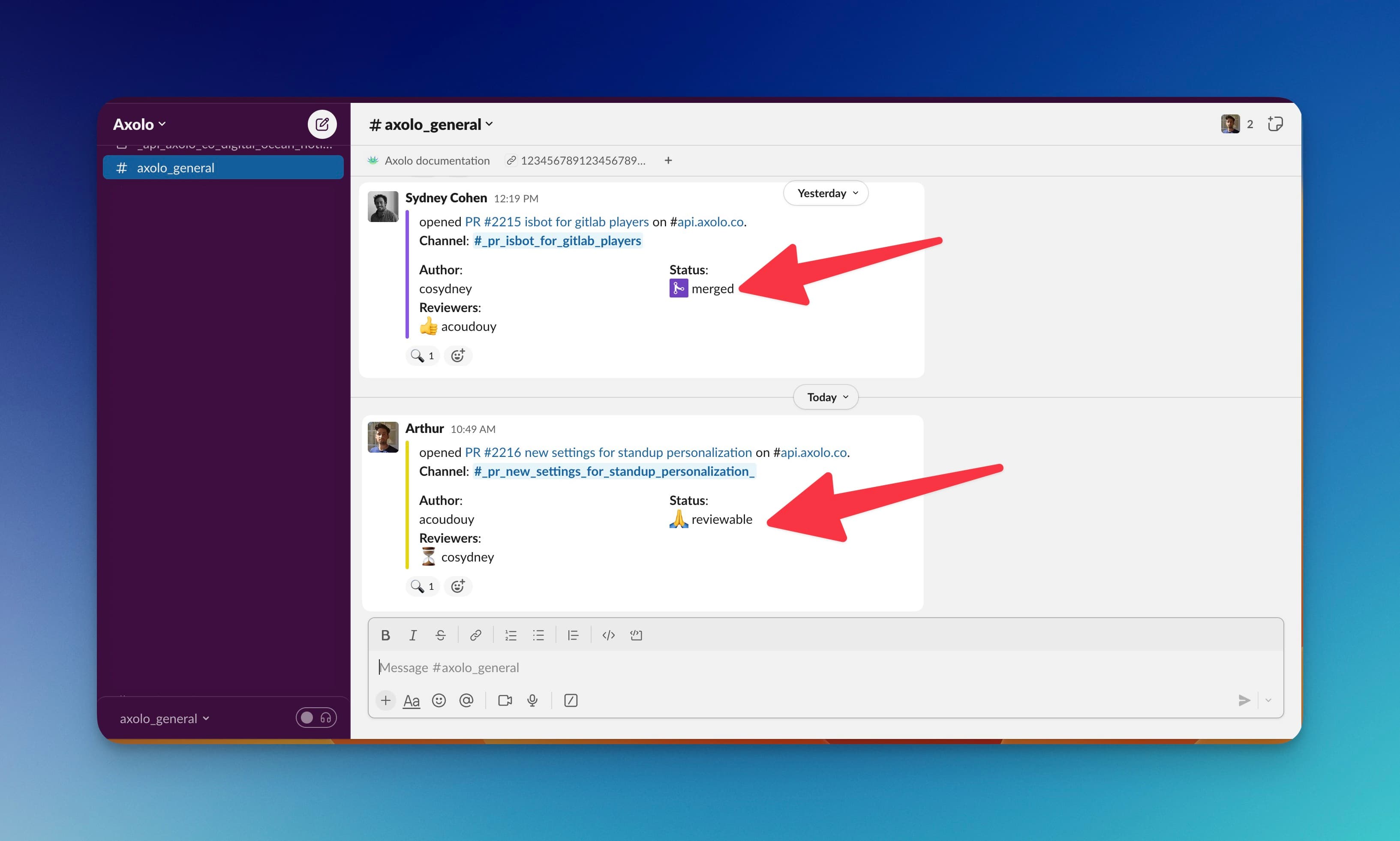The width and height of the screenshot is (1400, 841).
Task: Open Axolo workspace menu
Action: [139, 124]
